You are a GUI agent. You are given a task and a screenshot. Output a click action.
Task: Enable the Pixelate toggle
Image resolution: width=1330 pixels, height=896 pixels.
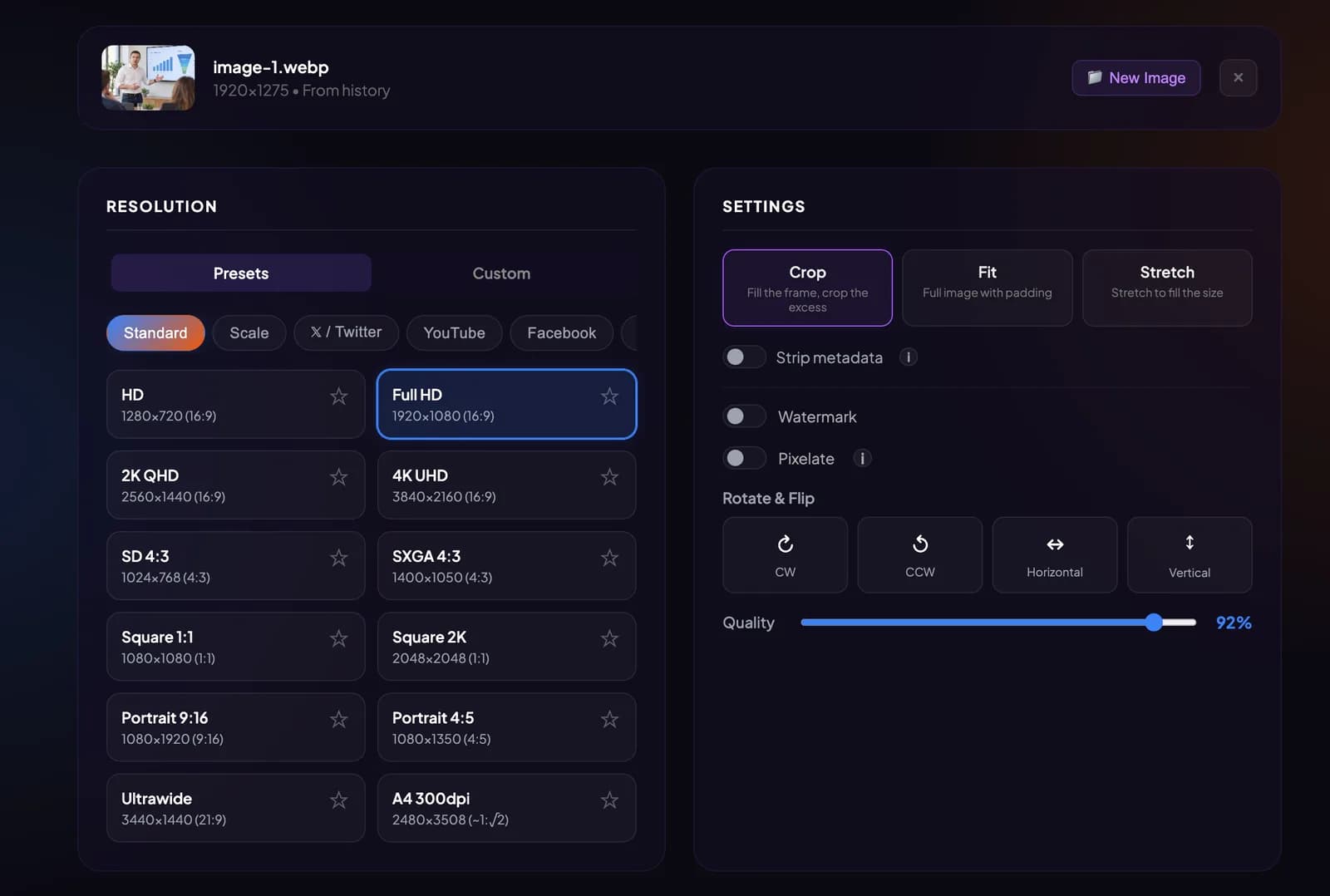click(744, 458)
